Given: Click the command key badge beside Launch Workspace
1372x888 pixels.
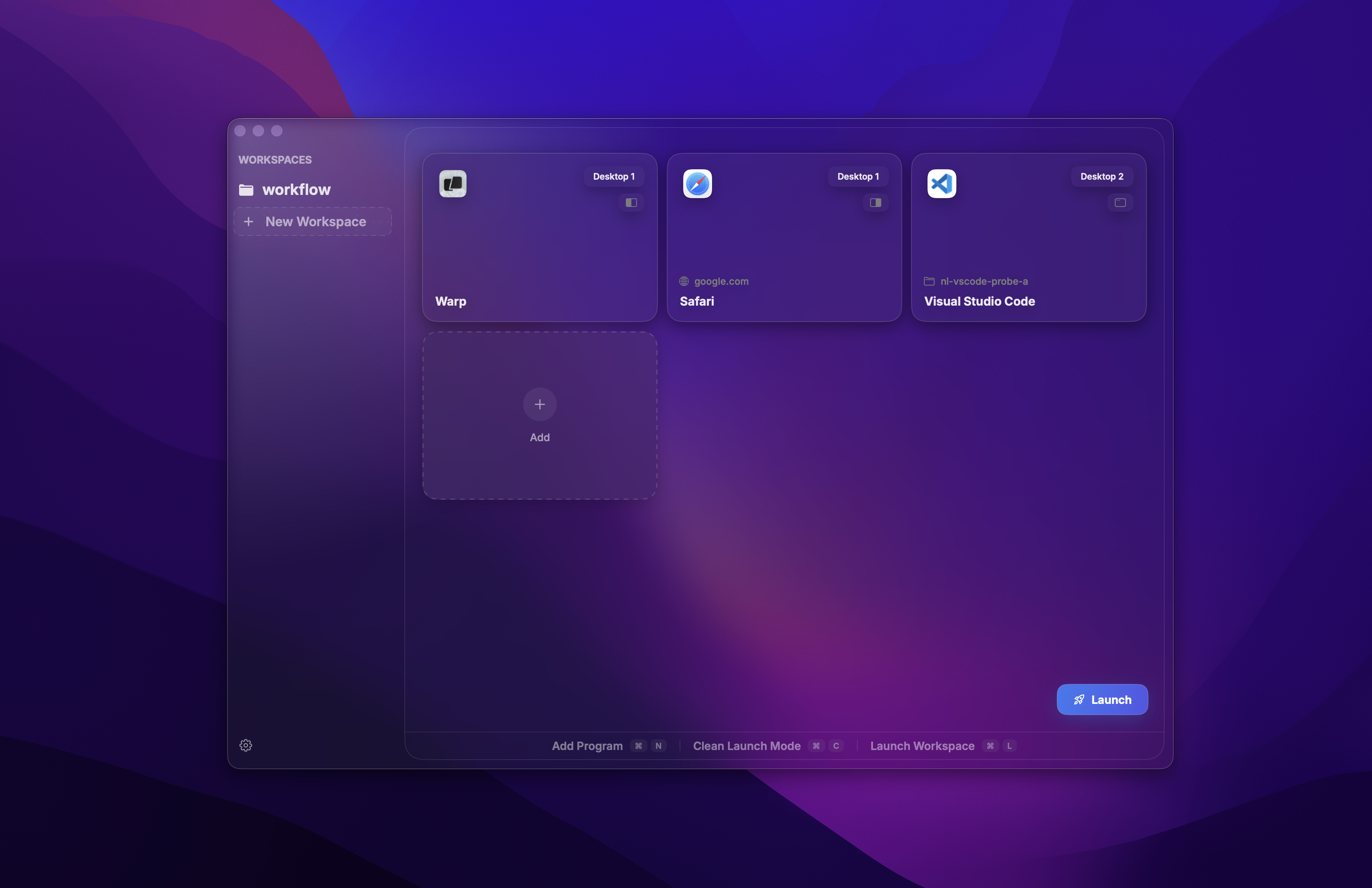Looking at the screenshot, I should 990,746.
